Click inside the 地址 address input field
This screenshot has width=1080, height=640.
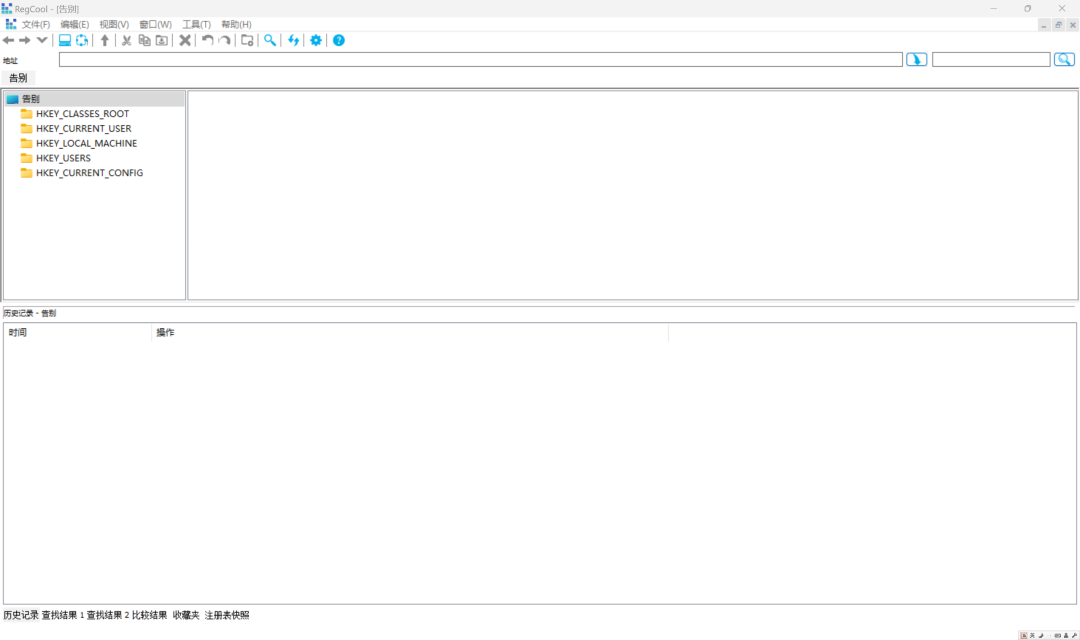tap(481, 60)
